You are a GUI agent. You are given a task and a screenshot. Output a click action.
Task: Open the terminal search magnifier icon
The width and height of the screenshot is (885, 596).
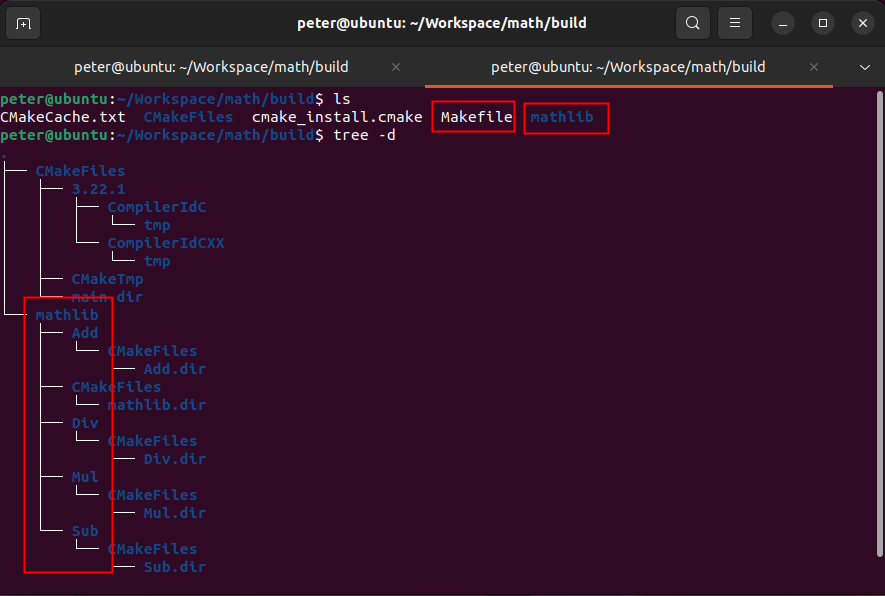click(x=692, y=22)
